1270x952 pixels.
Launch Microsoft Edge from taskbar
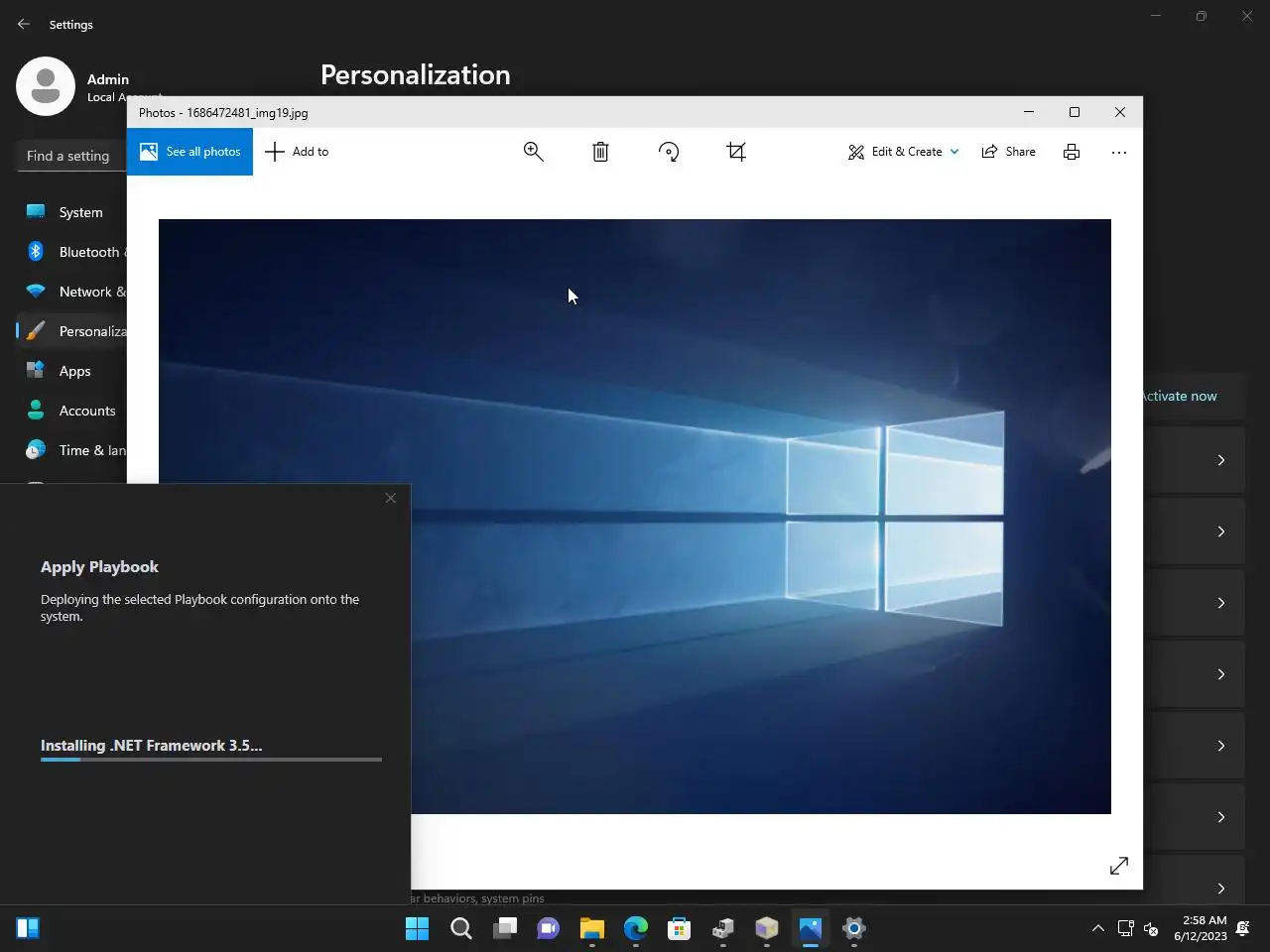pyautogui.click(x=636, y=928)
